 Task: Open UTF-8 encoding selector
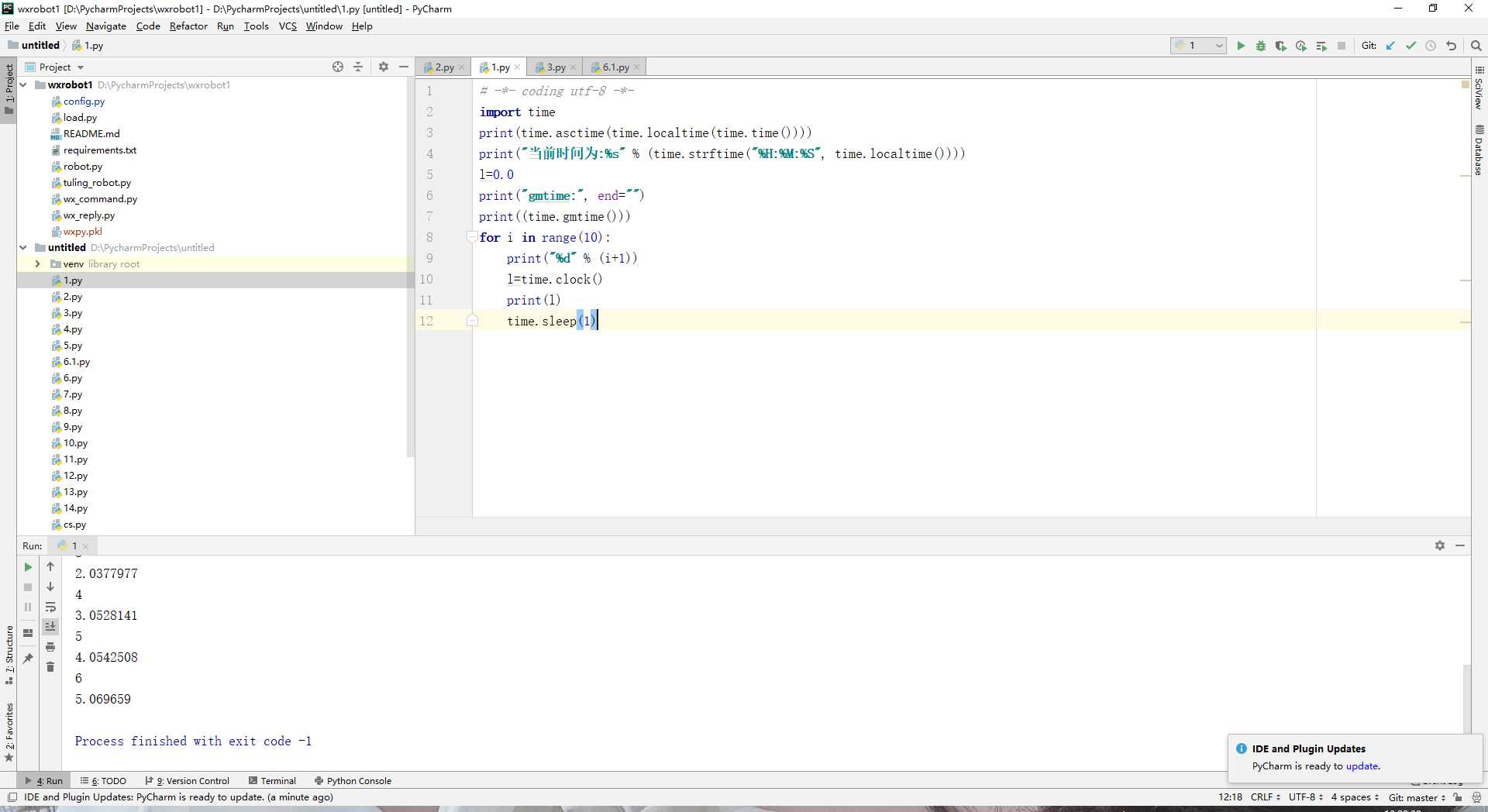coord(1305,797)
